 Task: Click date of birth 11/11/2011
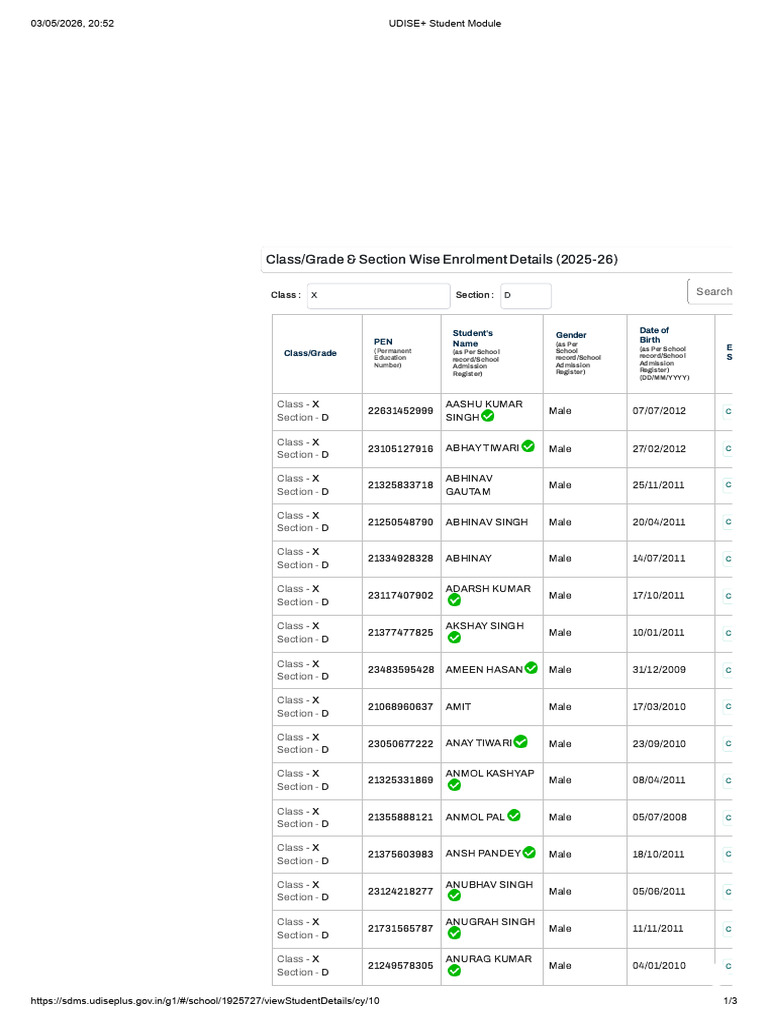pos(658,929)
